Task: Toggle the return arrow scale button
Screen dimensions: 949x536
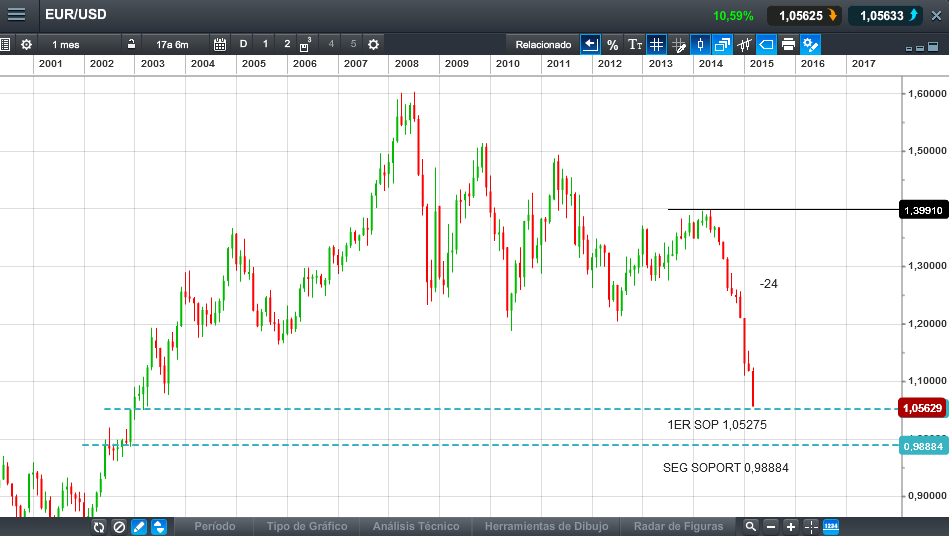Action: (590, 44)
